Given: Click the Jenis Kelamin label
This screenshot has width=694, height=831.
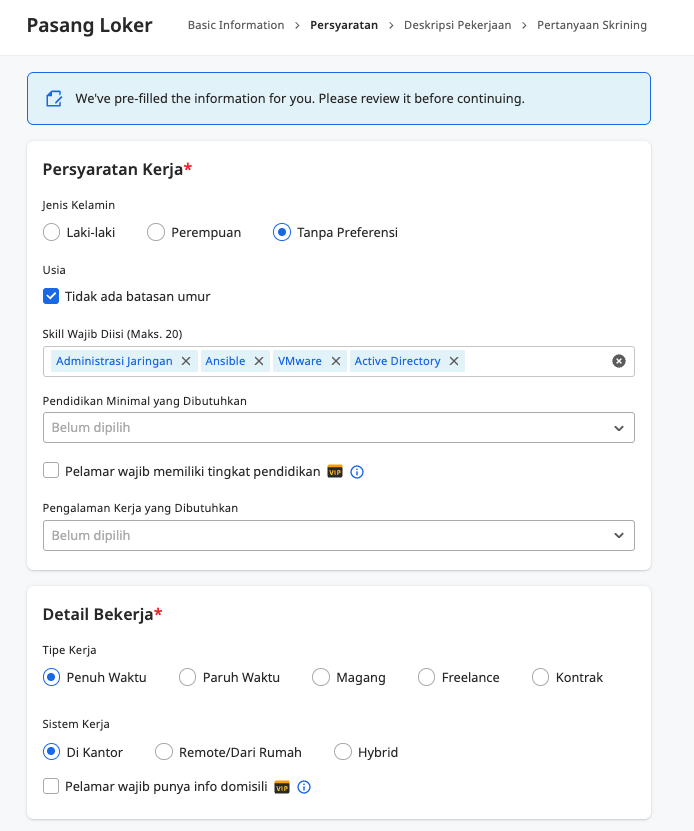Looking at the screenshot, I should 78,205.
